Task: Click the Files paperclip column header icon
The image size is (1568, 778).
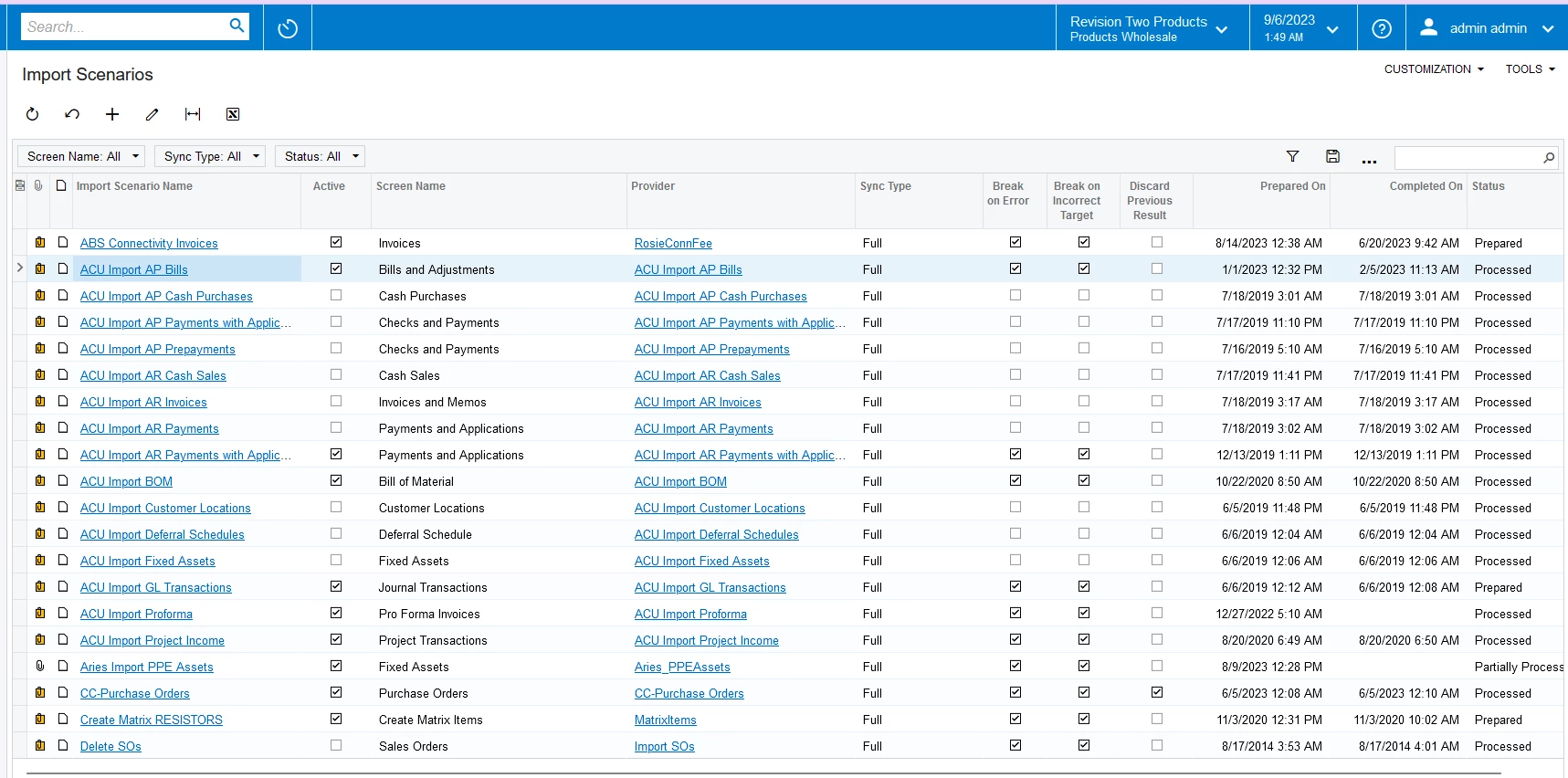Action: pos(38,185)
